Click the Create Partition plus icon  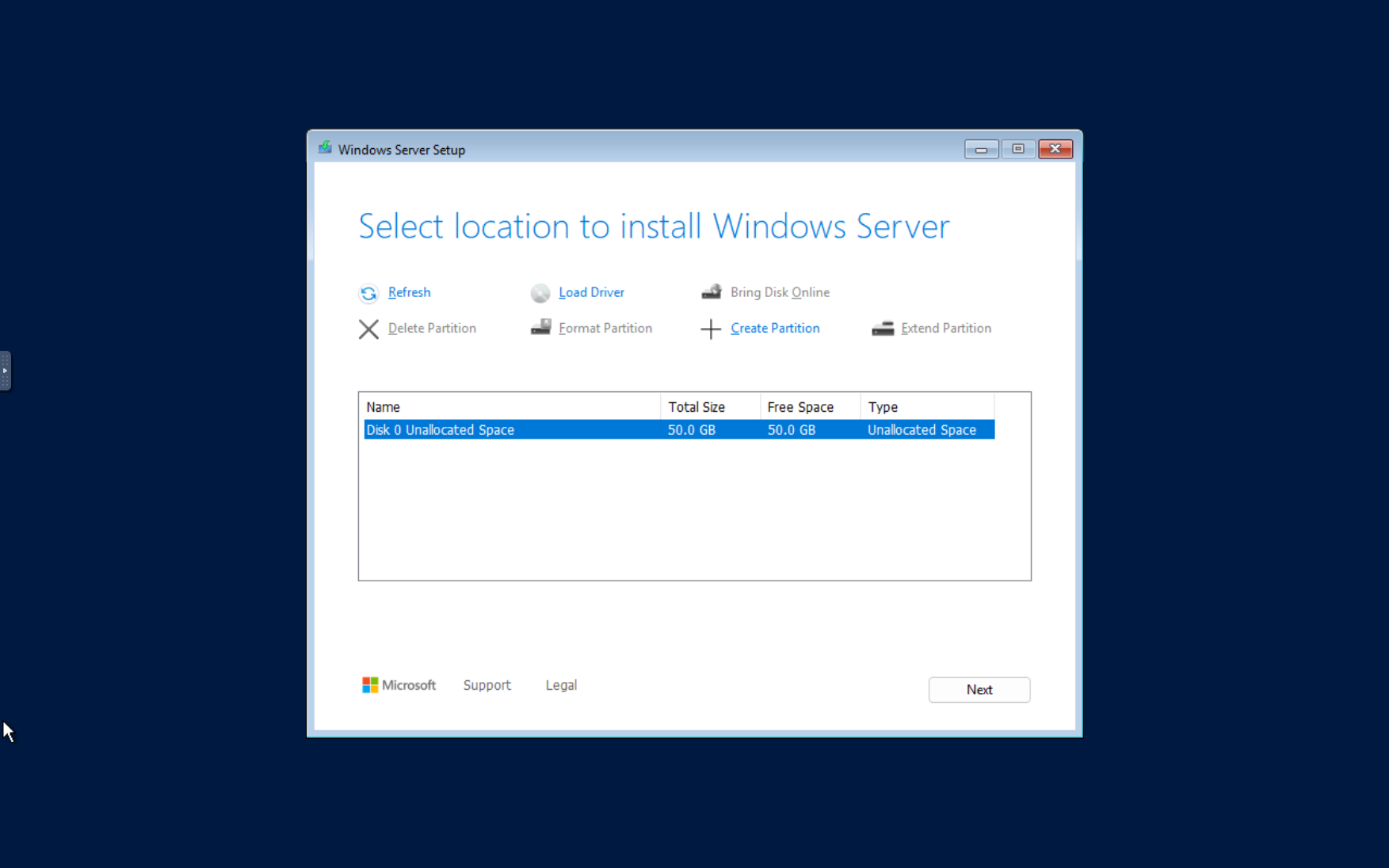[x=709, y=329]
